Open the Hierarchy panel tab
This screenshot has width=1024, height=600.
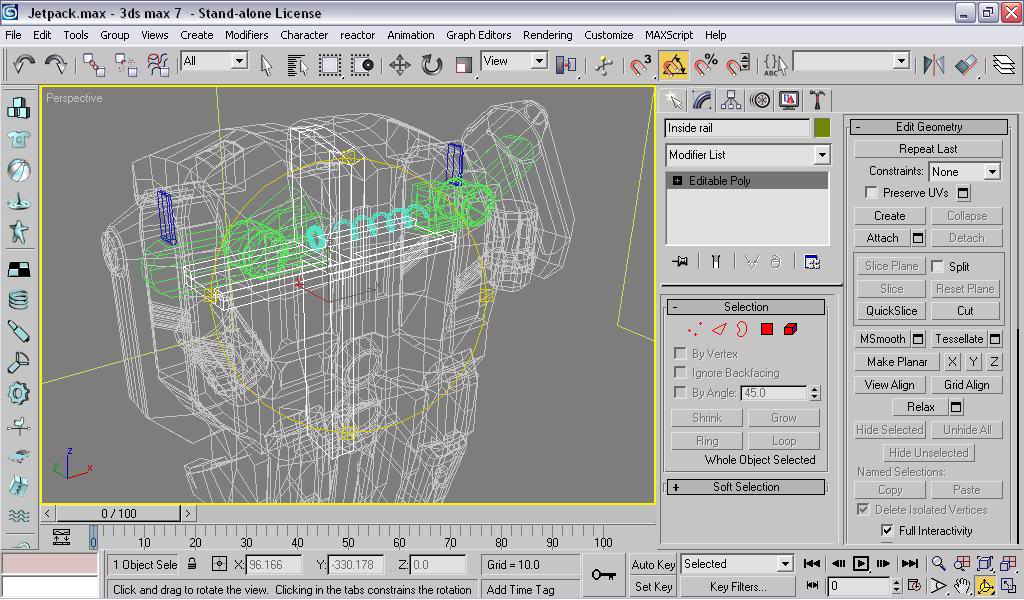(731, 100)
